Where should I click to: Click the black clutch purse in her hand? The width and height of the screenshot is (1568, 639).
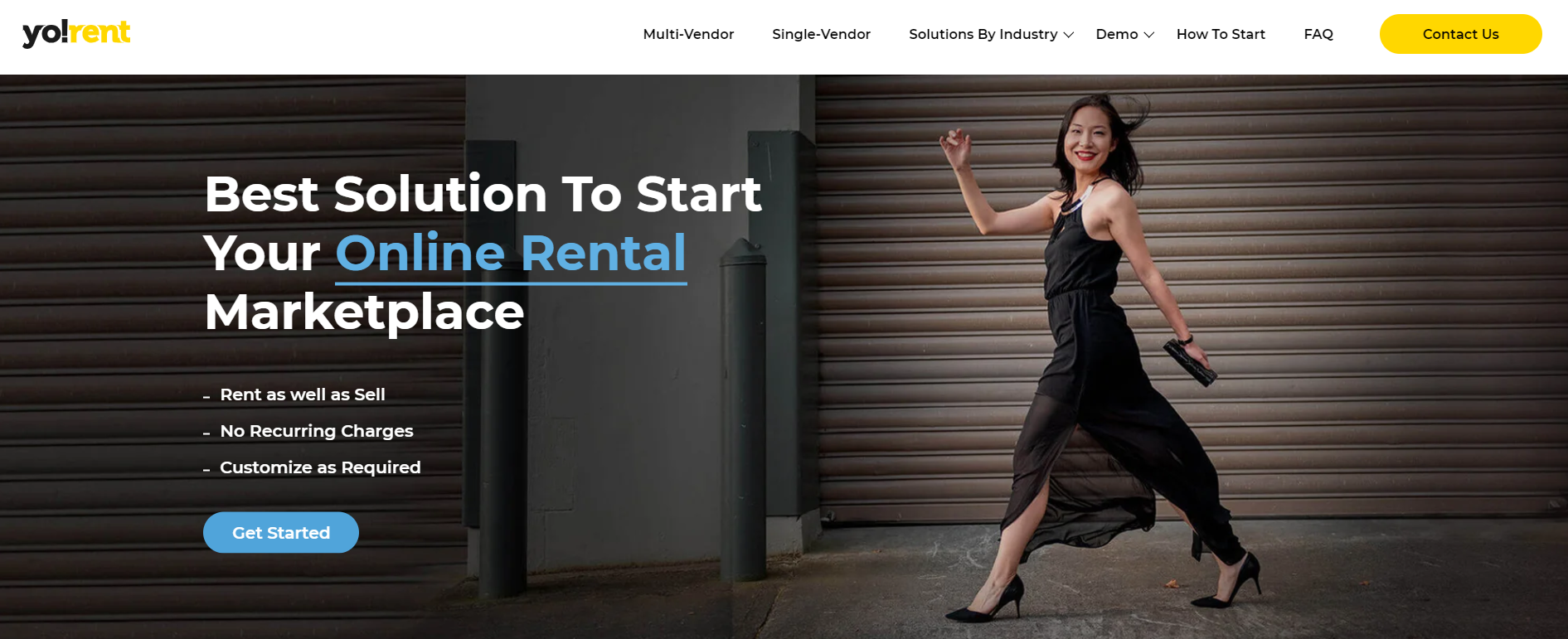click(x=1190, y=362)
